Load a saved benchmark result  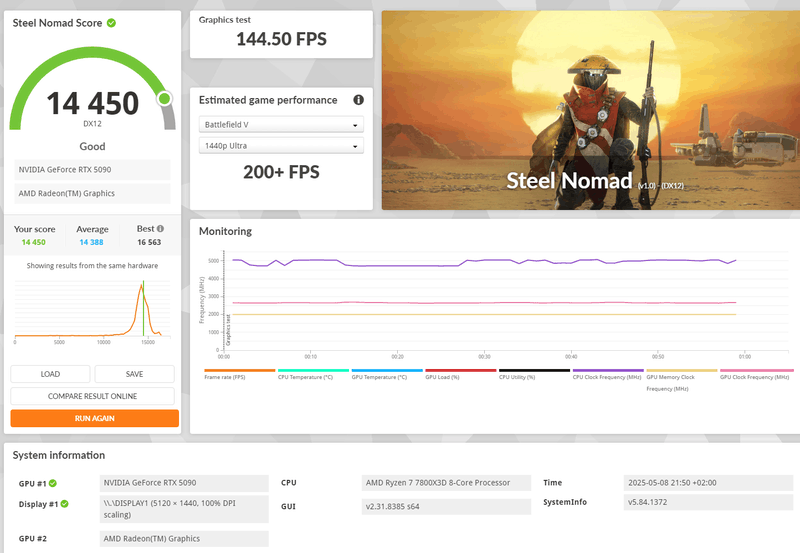click(50, 374)
